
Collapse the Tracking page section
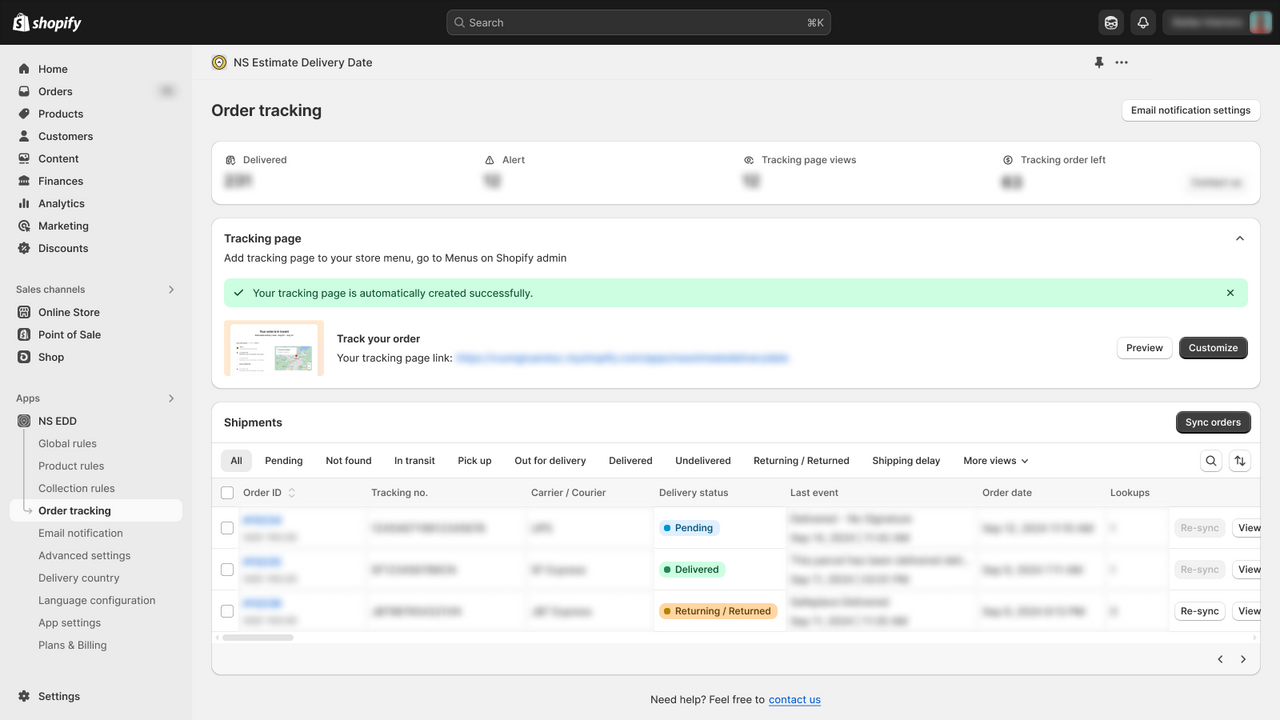coord(1240,238)
